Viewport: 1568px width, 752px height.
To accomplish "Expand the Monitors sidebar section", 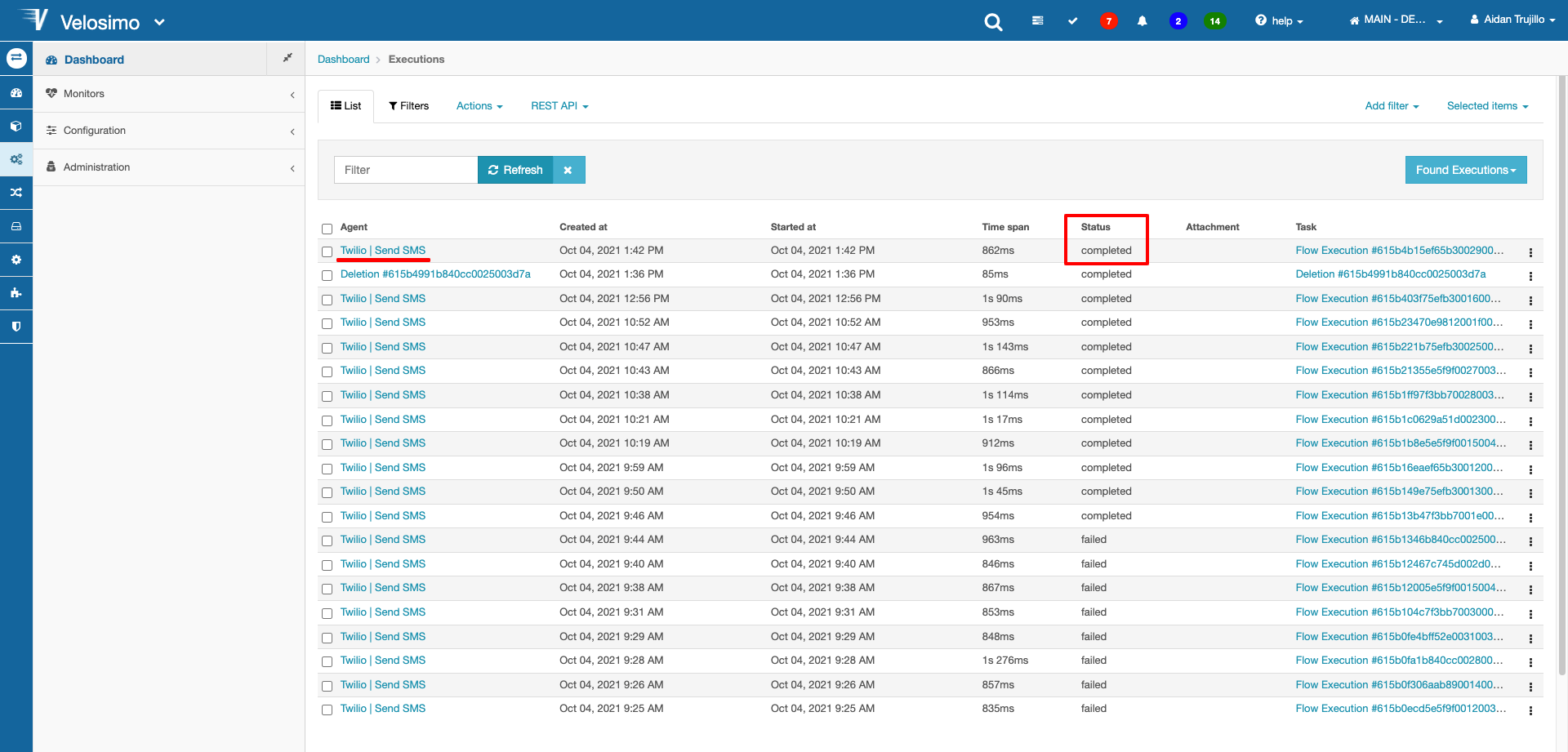I will point(169,94).
